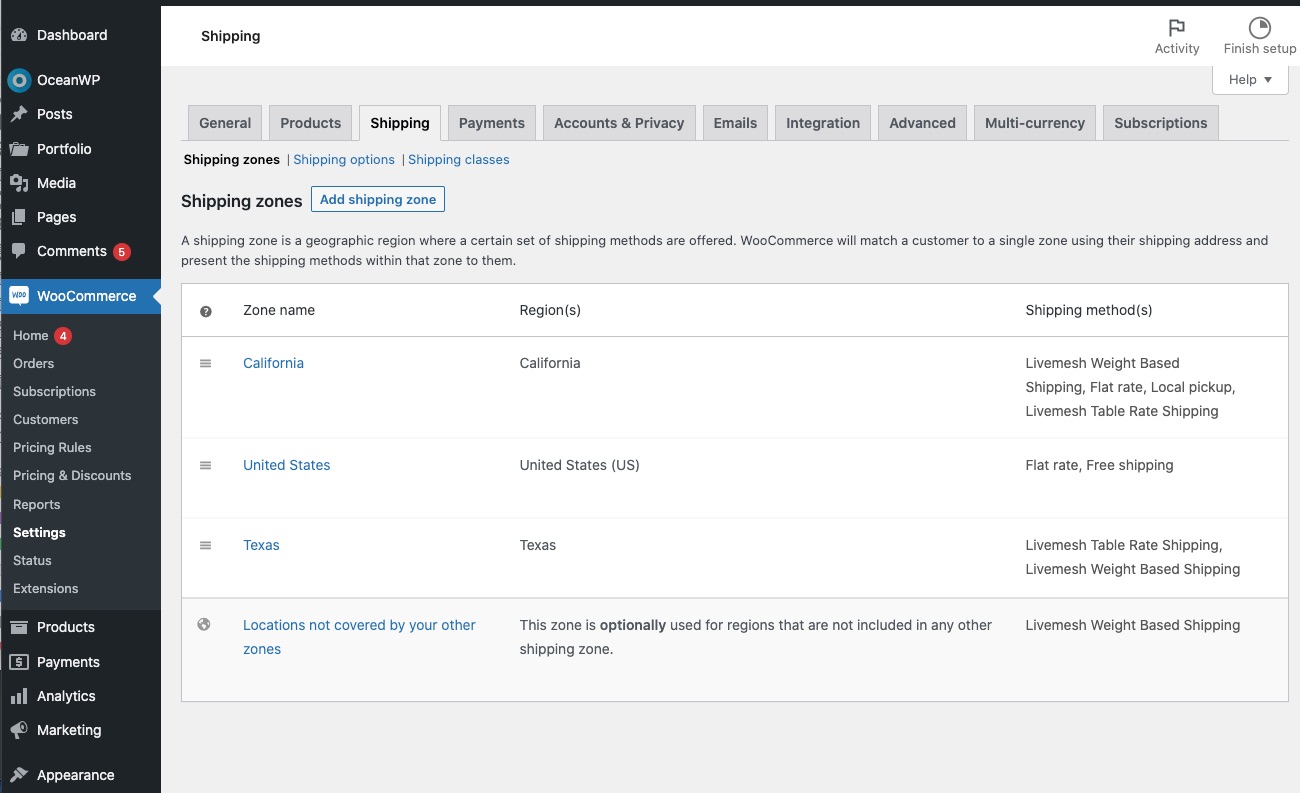Open the Texas zone link
The width and height of the screenshot is (1300, 793).
tap(261, 545)
